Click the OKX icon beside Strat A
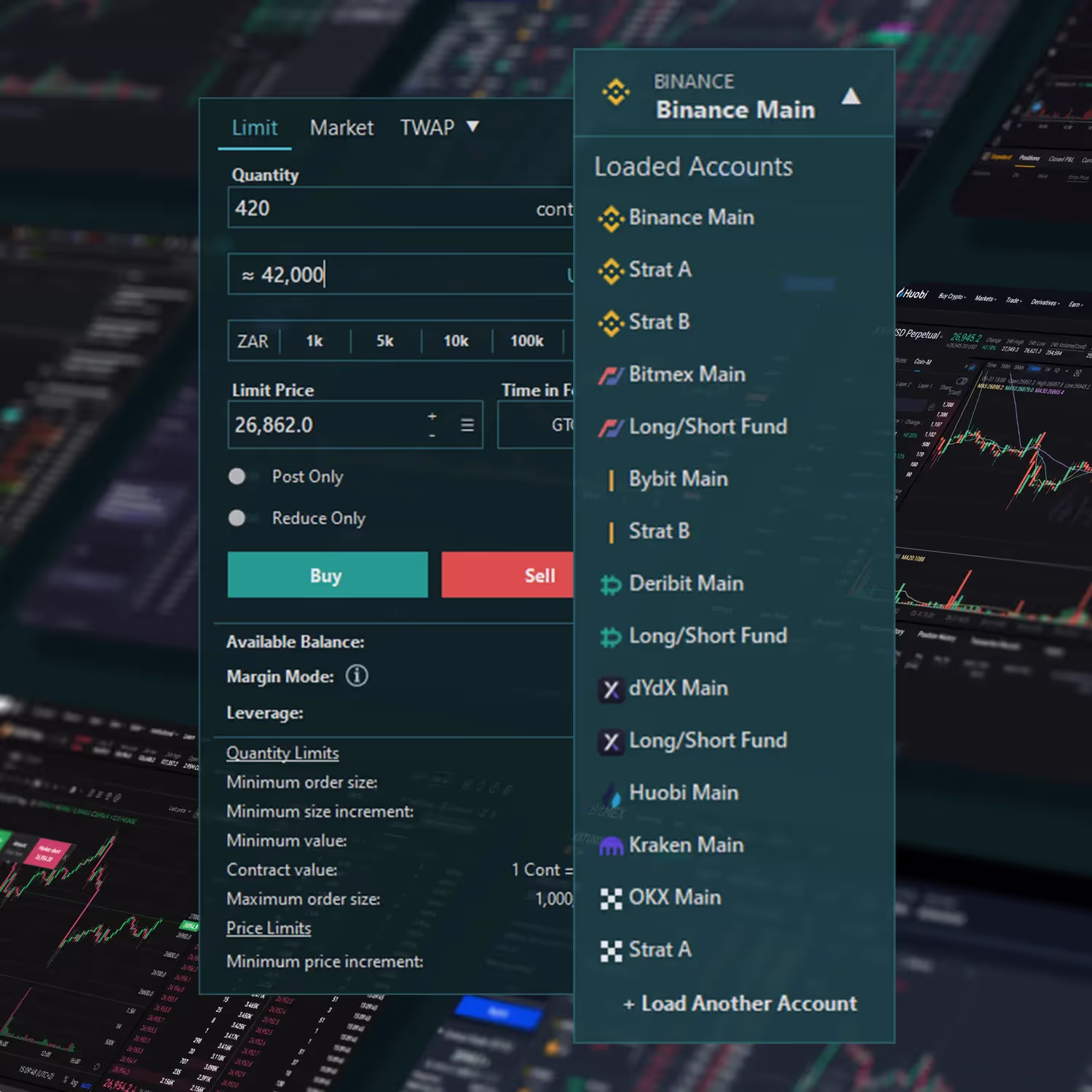 [x=611, y=951]
